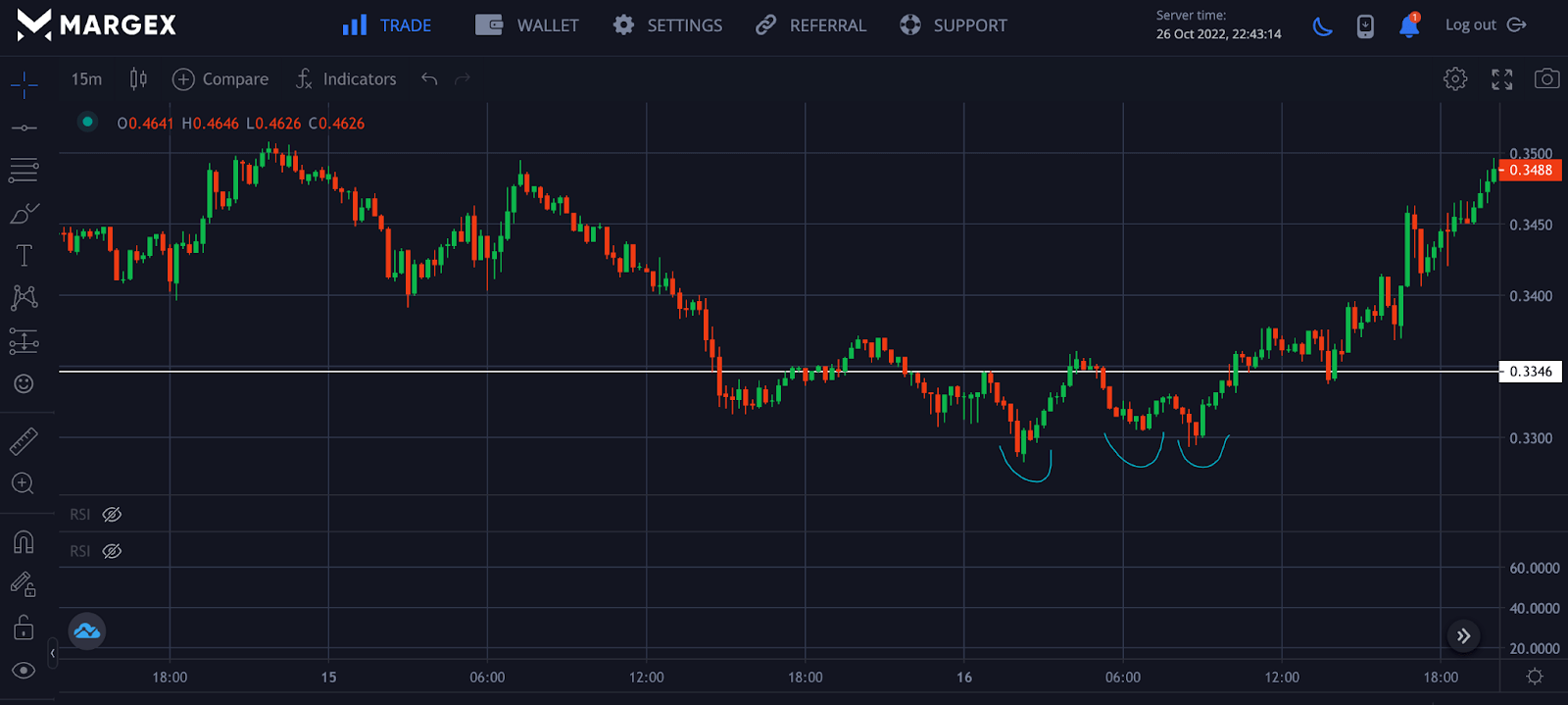1568x705 pixels.
Task: Take a chart snapshot with camera icon
Action: 1546,79
